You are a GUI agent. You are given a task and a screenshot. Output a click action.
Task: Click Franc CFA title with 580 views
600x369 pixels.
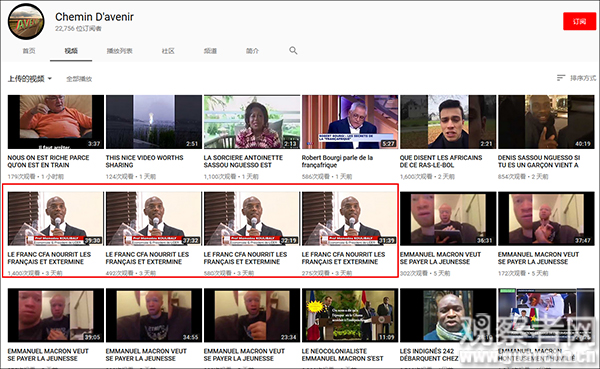(245, 258)
